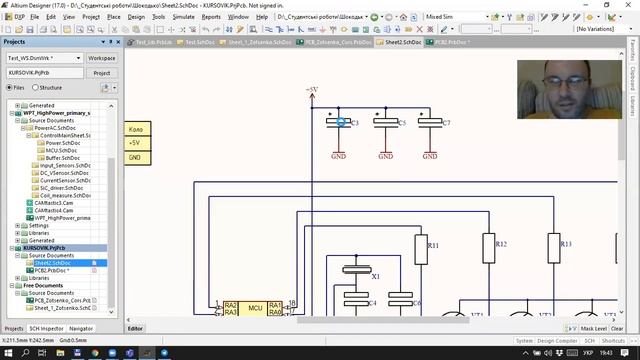Select the GND power port tool

tap(322, 30)
